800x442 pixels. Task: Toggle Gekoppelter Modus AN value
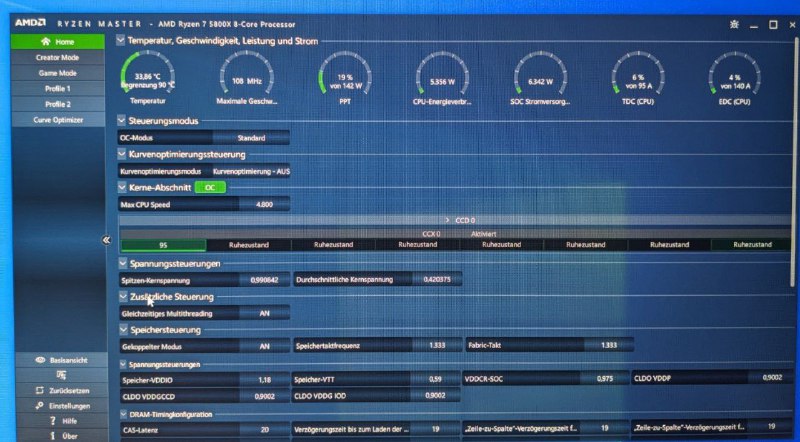click(264, 346)
